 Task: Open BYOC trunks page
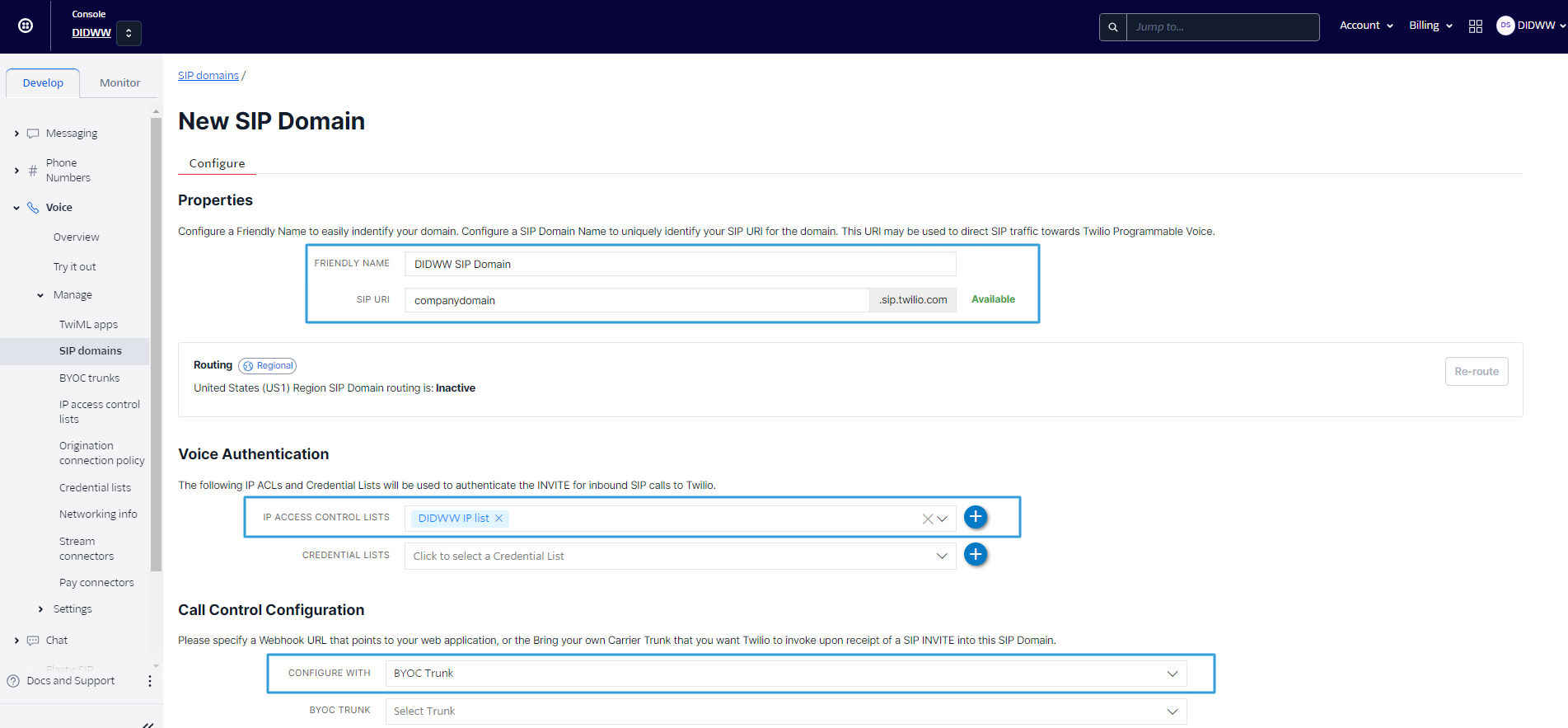(90, 378)
